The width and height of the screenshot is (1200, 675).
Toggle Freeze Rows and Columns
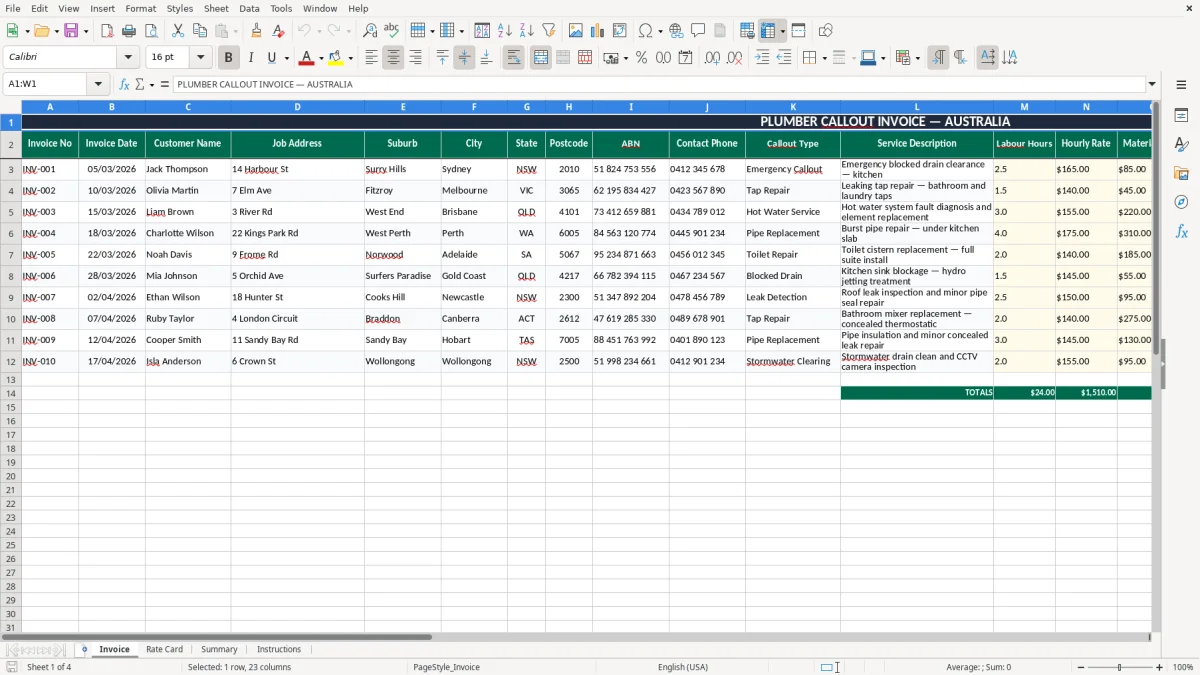[768, 31]
